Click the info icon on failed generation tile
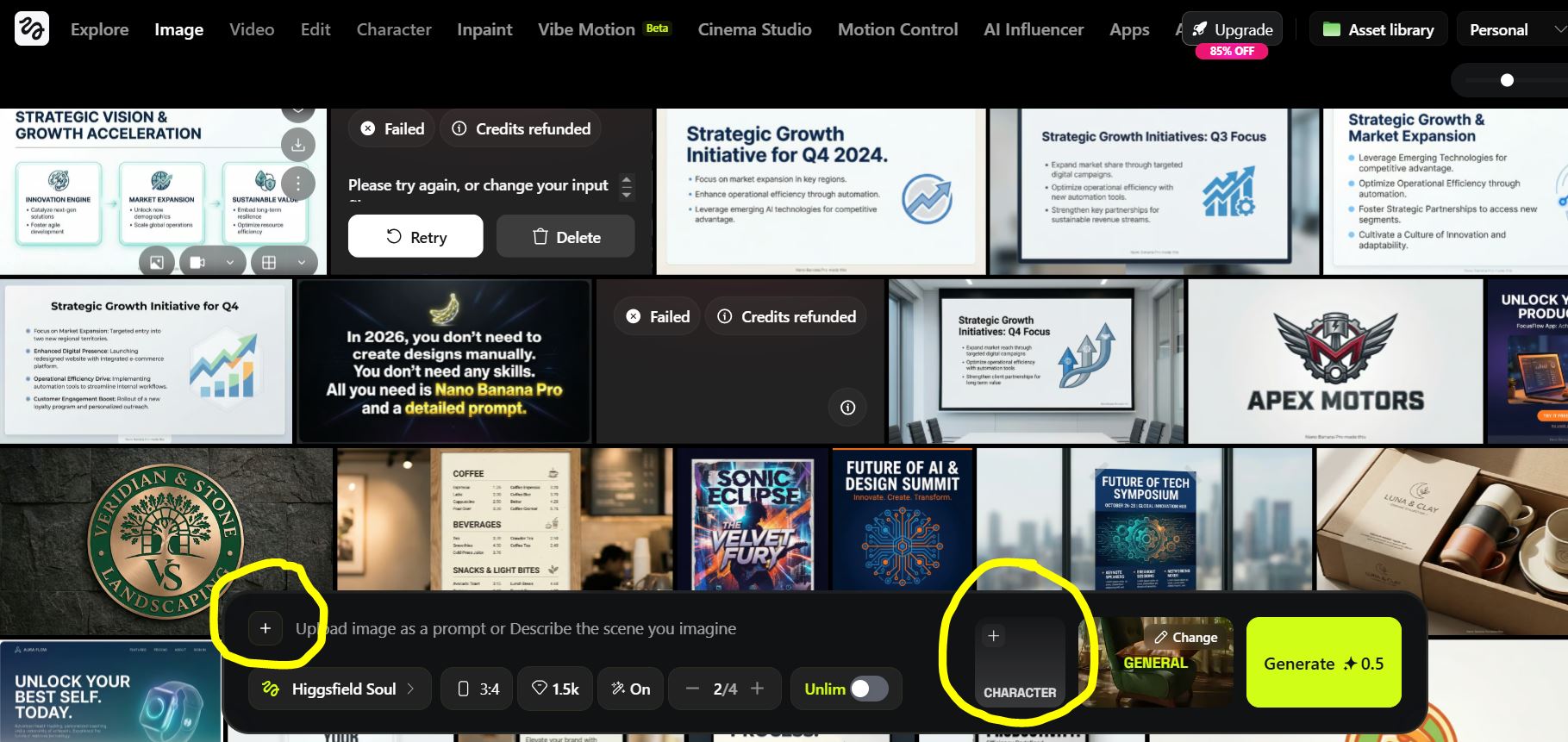1568x742 pixels. [847, 408]
